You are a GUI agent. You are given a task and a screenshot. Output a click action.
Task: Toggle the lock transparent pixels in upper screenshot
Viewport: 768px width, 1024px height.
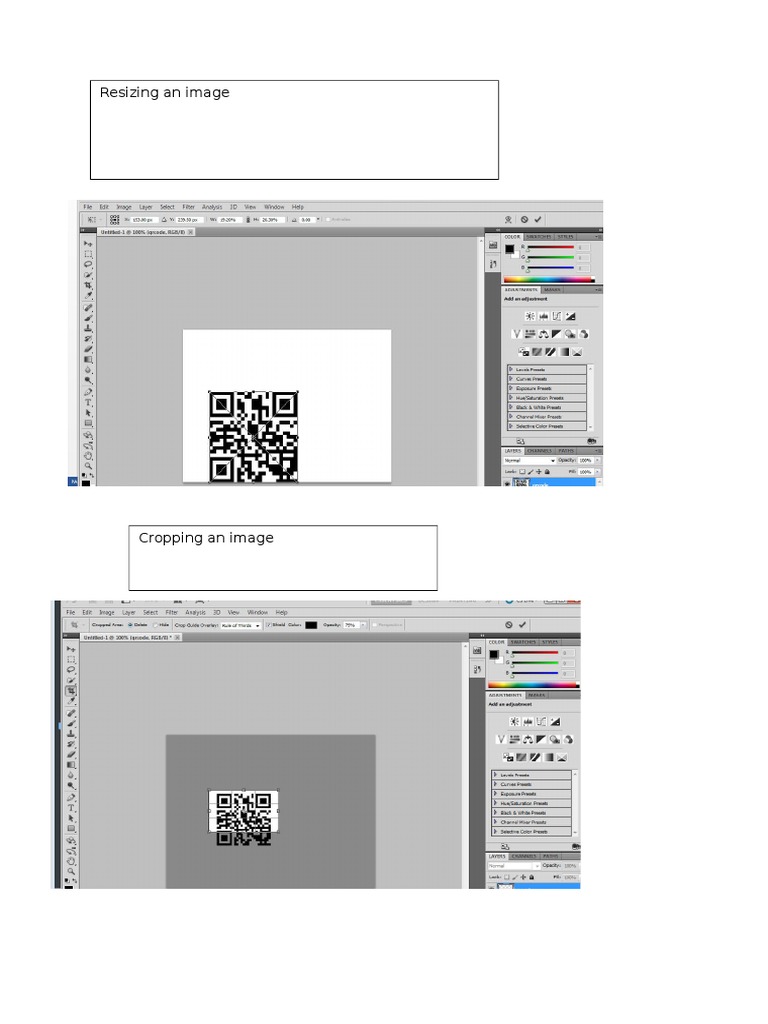(522, 472)
